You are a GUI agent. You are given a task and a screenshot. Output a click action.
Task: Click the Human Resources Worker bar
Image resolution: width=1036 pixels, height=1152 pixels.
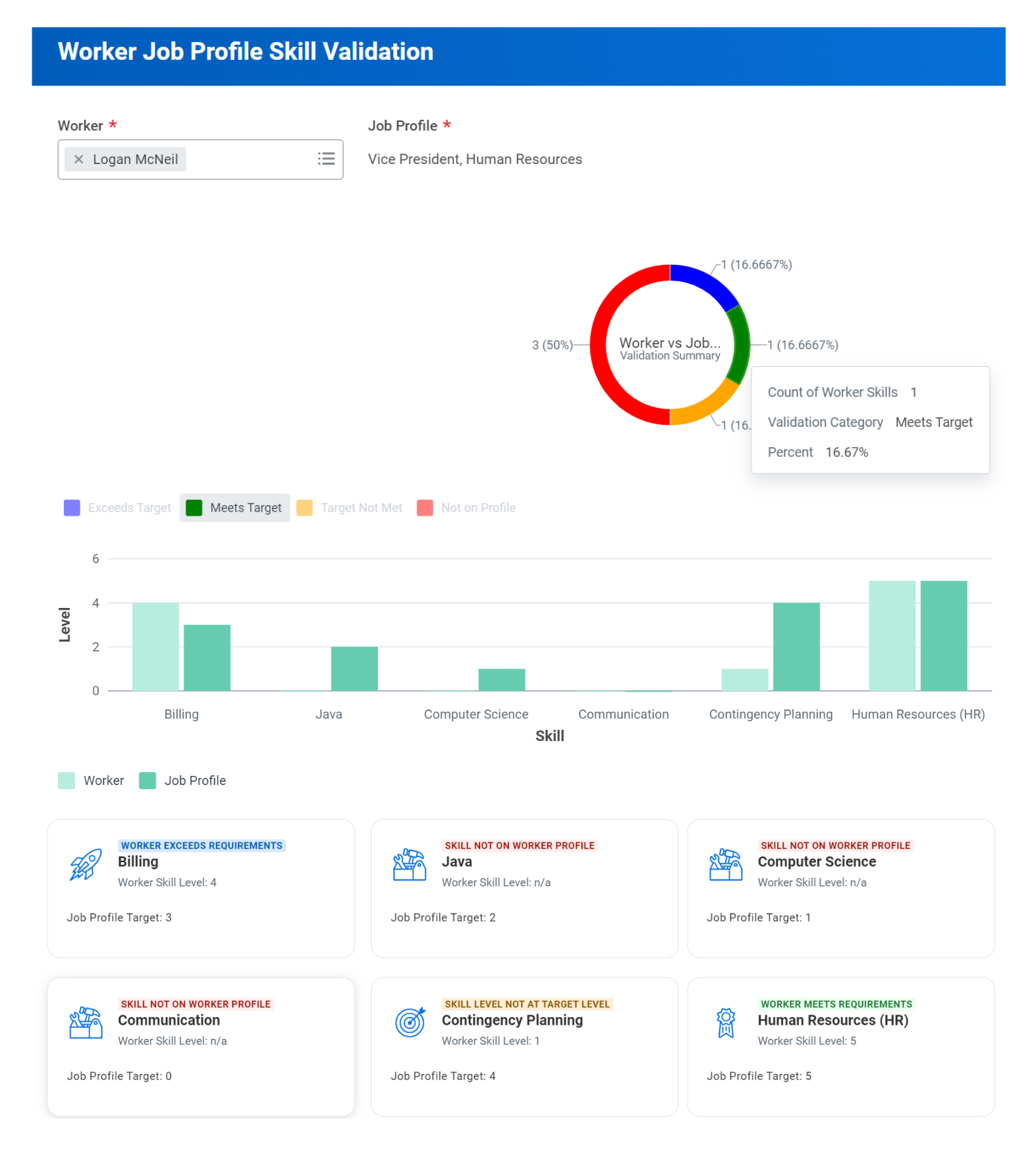(x=892, y=636)
